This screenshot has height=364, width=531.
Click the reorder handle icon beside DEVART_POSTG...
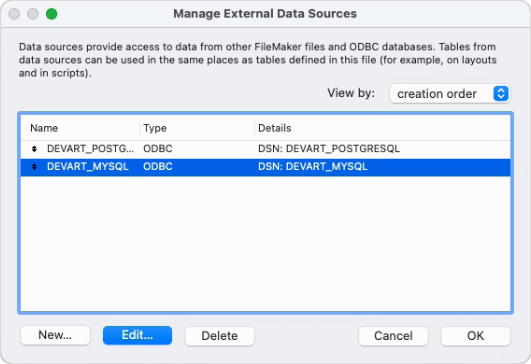click(x=34, y=149)
